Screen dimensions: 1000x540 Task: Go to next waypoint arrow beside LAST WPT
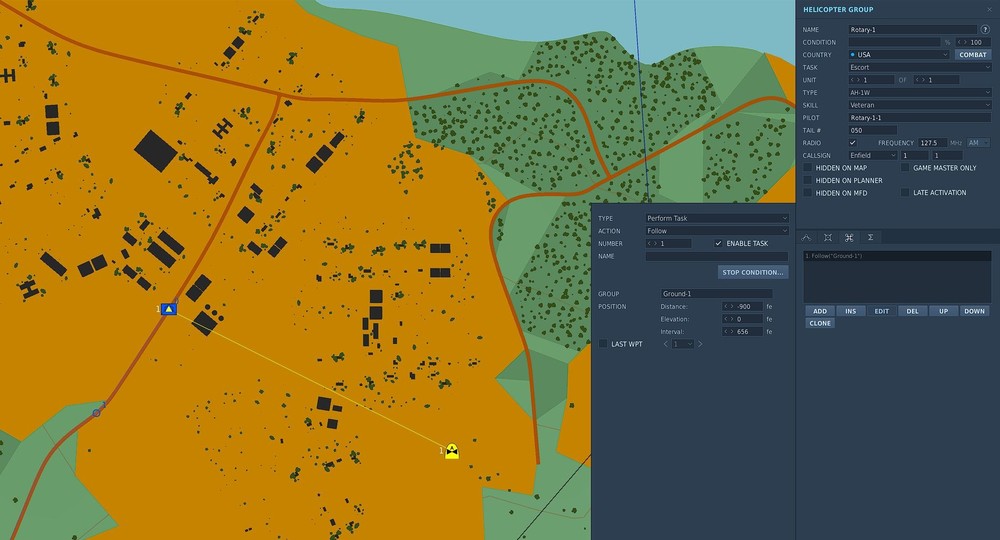click(x=700, y=344)
